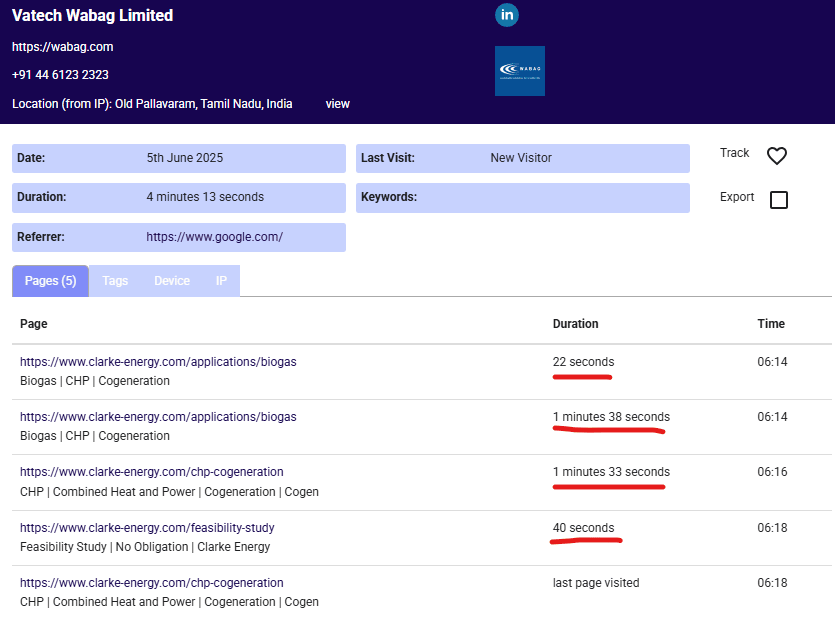This screenshot has height=624, width=835.
Task: Click the duration value 4 minutes 13 seconds
Action: 205,197
